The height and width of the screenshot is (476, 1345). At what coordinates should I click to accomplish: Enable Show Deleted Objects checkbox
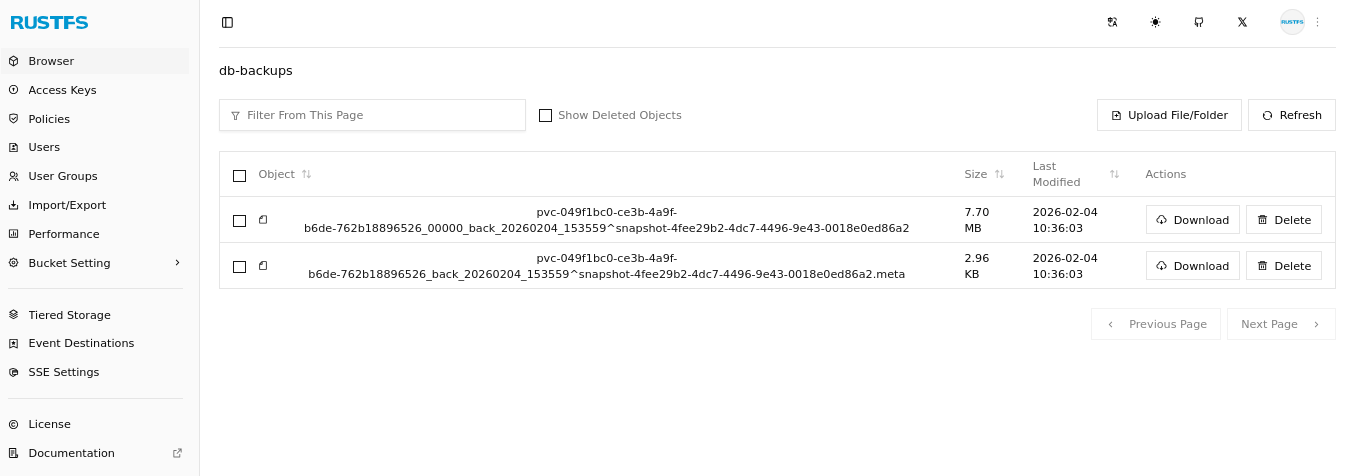coord(545,115)
